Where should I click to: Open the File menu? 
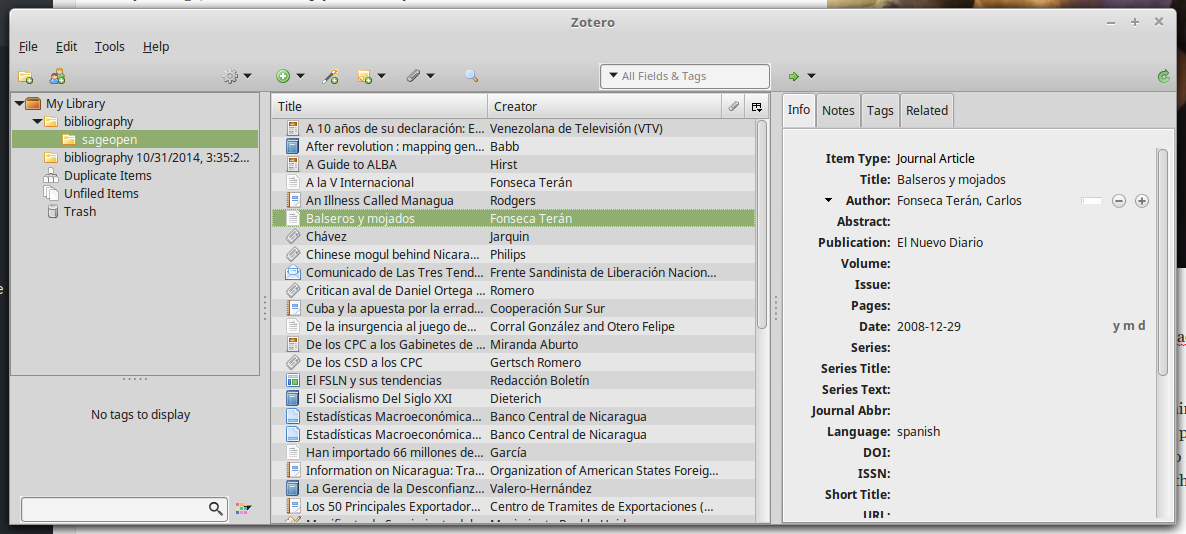click(28, 46)
